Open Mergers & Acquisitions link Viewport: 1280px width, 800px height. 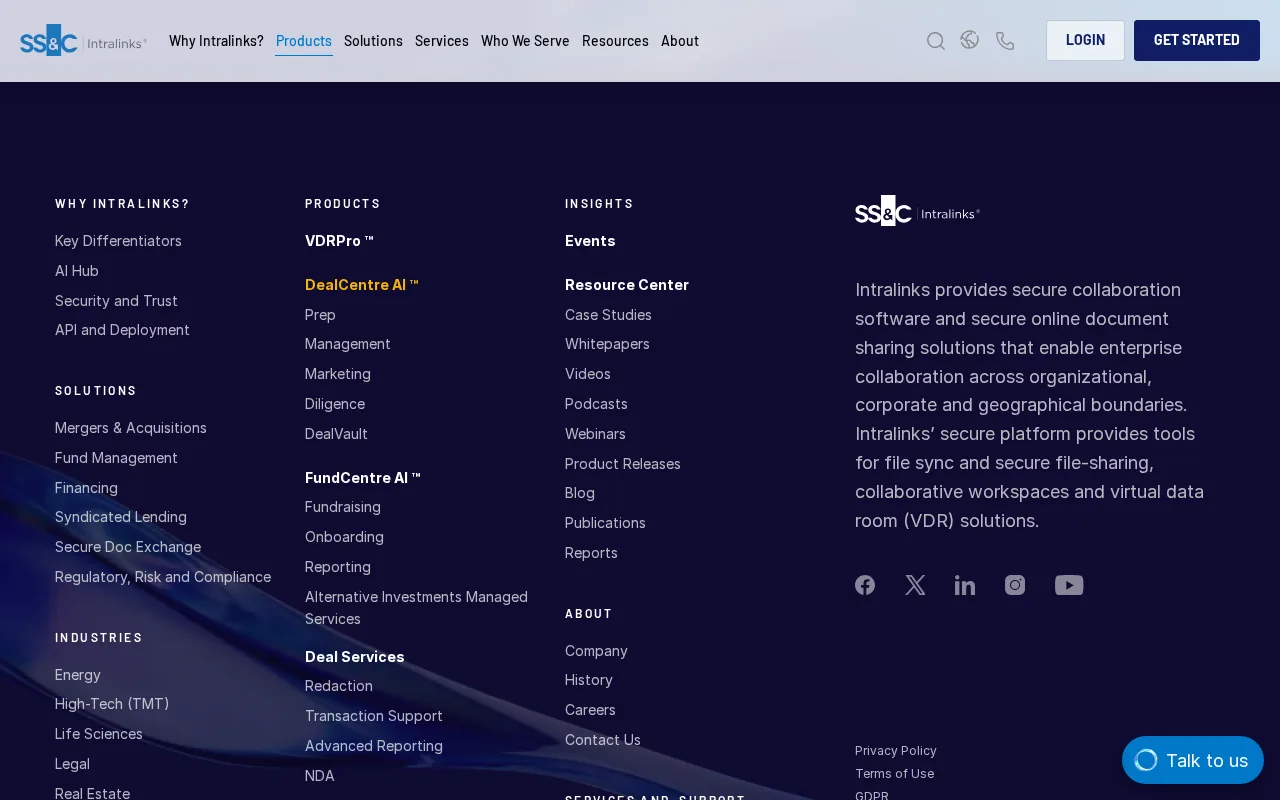tap(131, 428)
